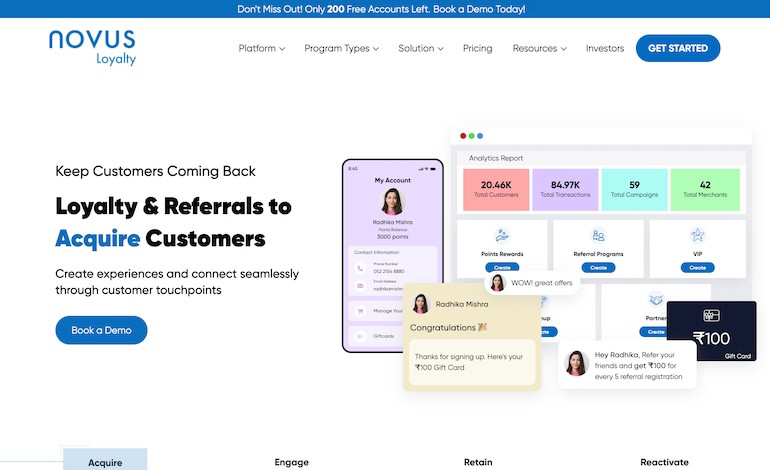Go to the Pricing page
The image size is (770, 470).
(477, 48)
